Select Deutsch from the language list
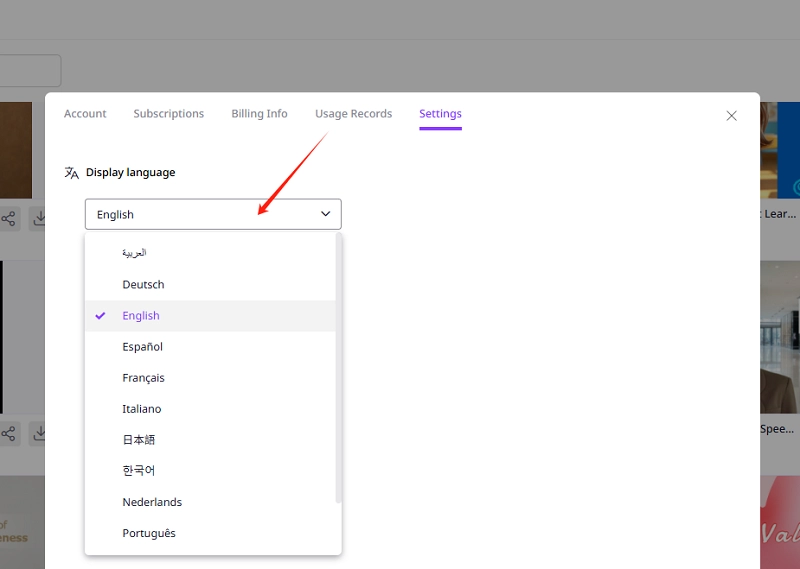 (x=143, y=284)
